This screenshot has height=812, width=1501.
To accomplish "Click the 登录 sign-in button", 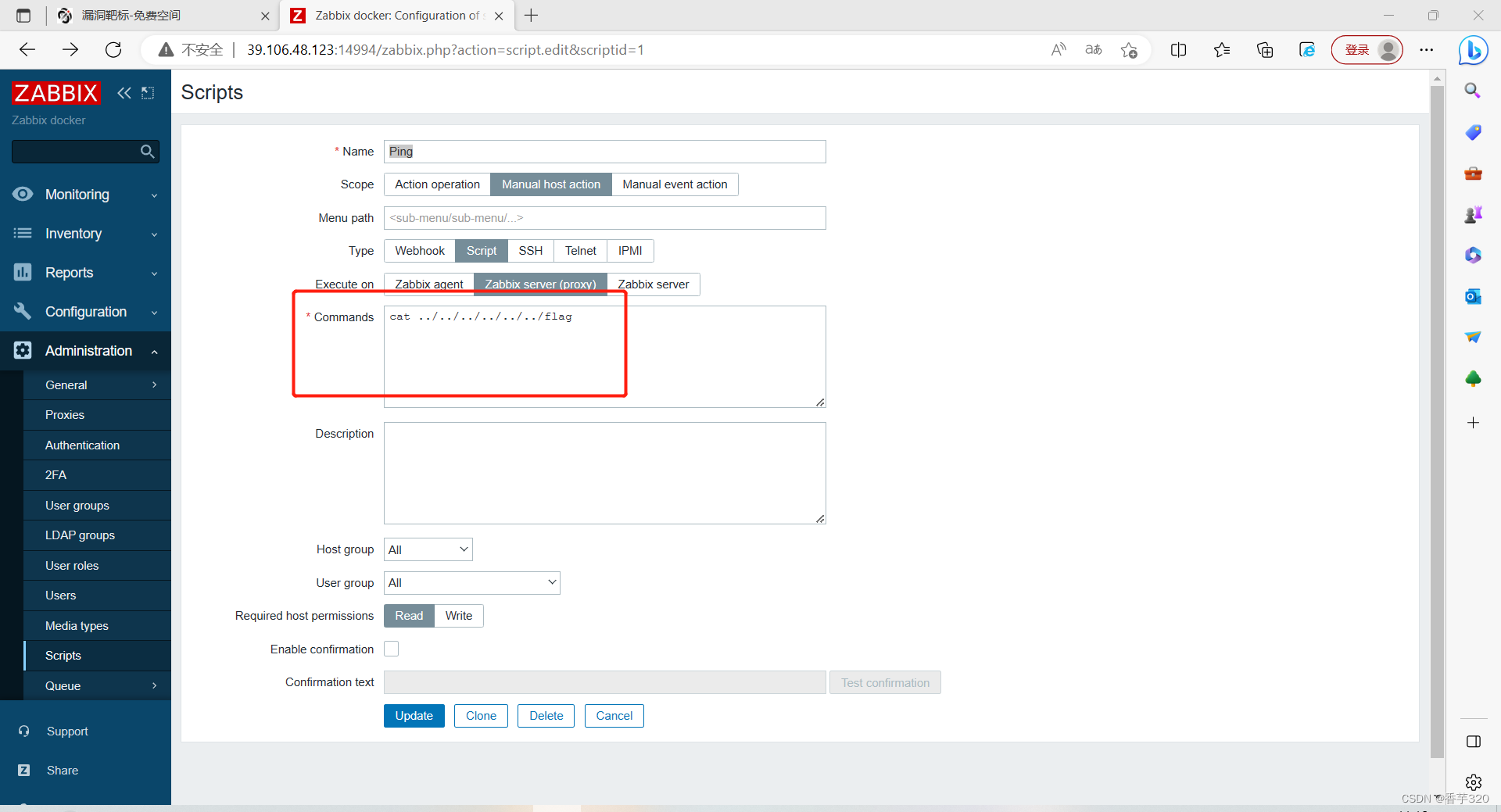I will [1367, 50].
